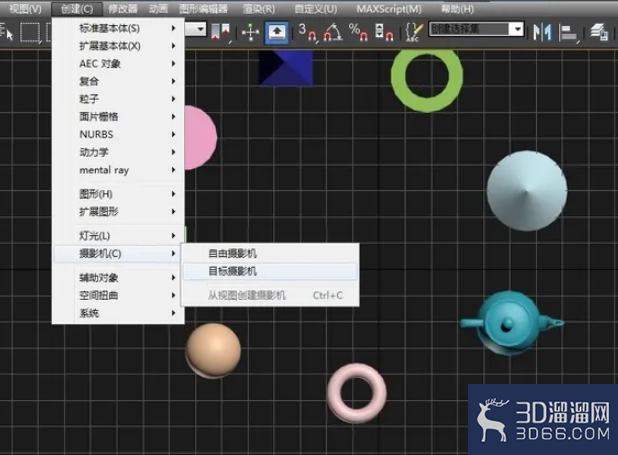Screen dimensions: 618x455
Task: Select the object selection arrow tool
Action: 7,32
